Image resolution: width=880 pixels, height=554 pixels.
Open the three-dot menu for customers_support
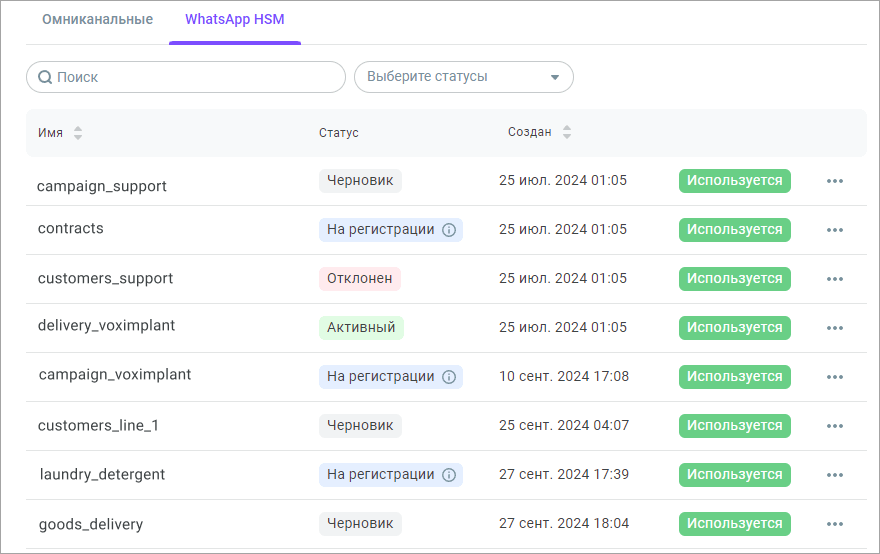[x=835, y=279]
